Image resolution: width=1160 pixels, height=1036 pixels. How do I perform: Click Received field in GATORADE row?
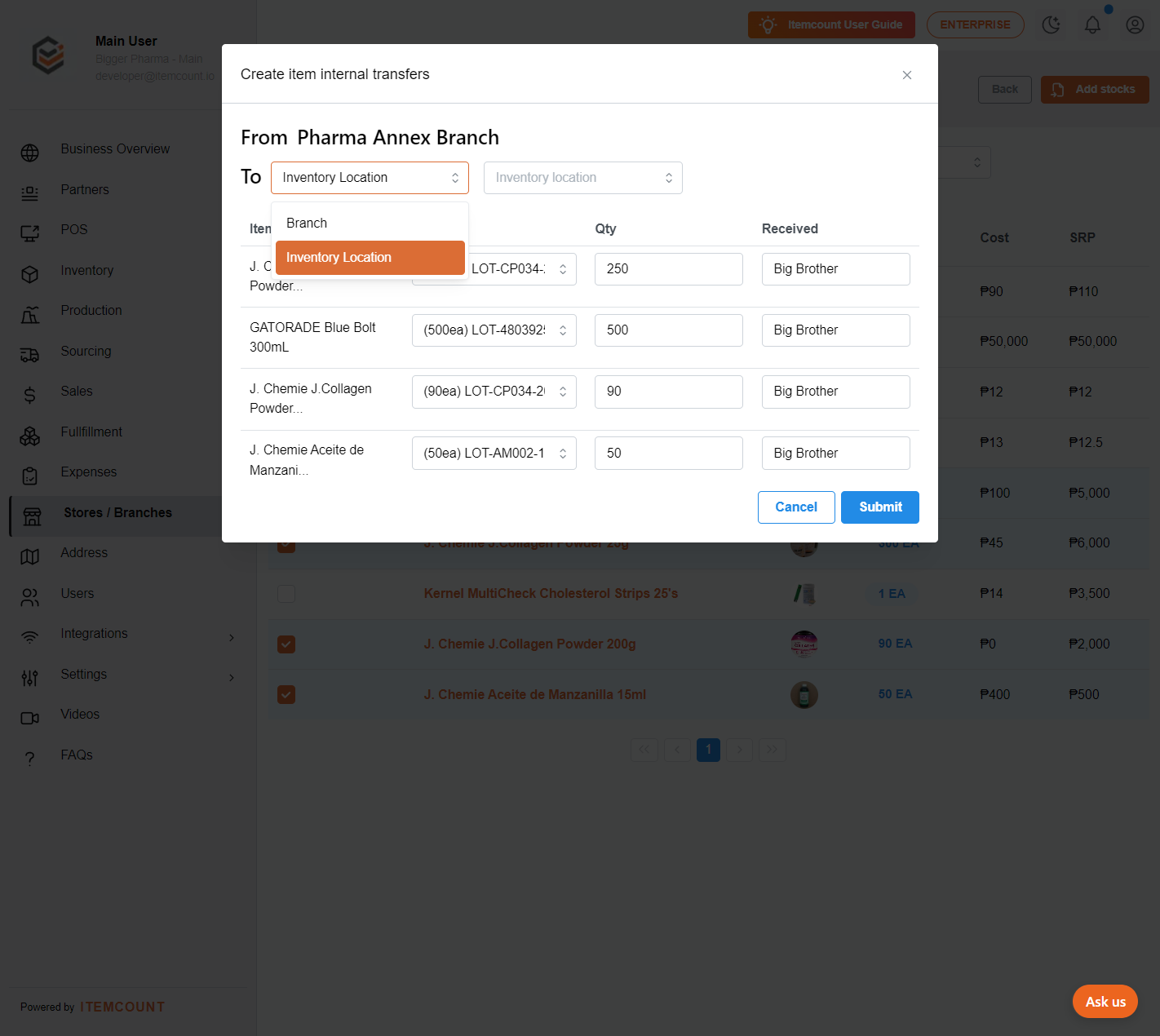point(836,330)
